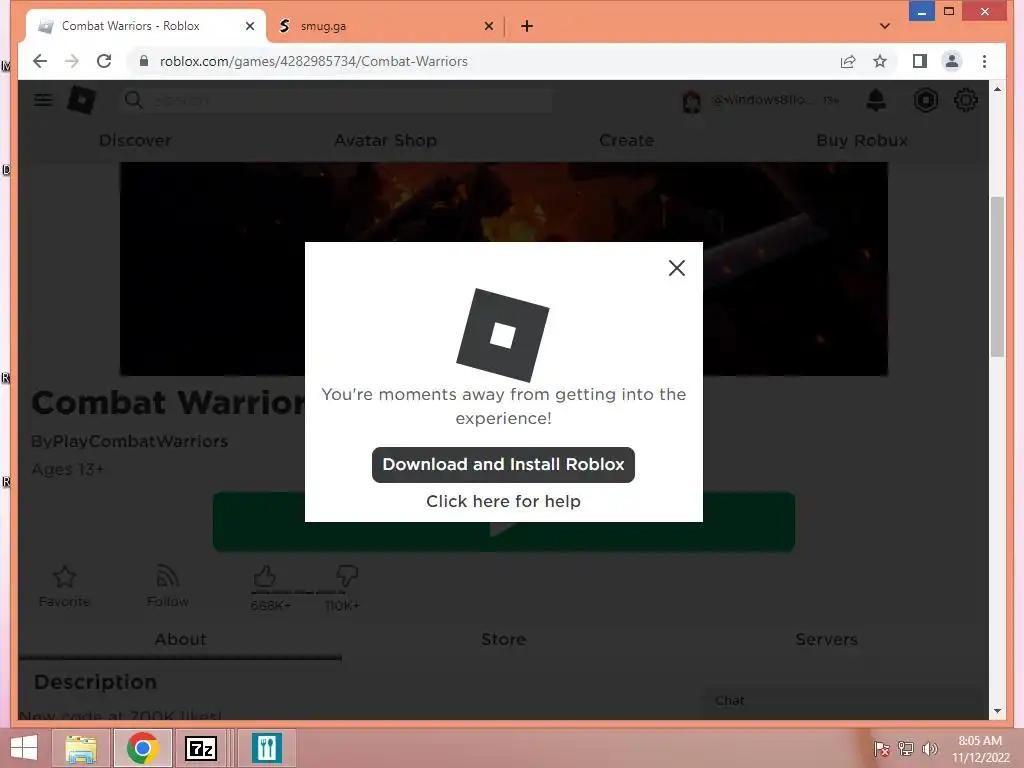Go to Buy Robux
This screenshot has width=1024, height=768.
[862, 140]
